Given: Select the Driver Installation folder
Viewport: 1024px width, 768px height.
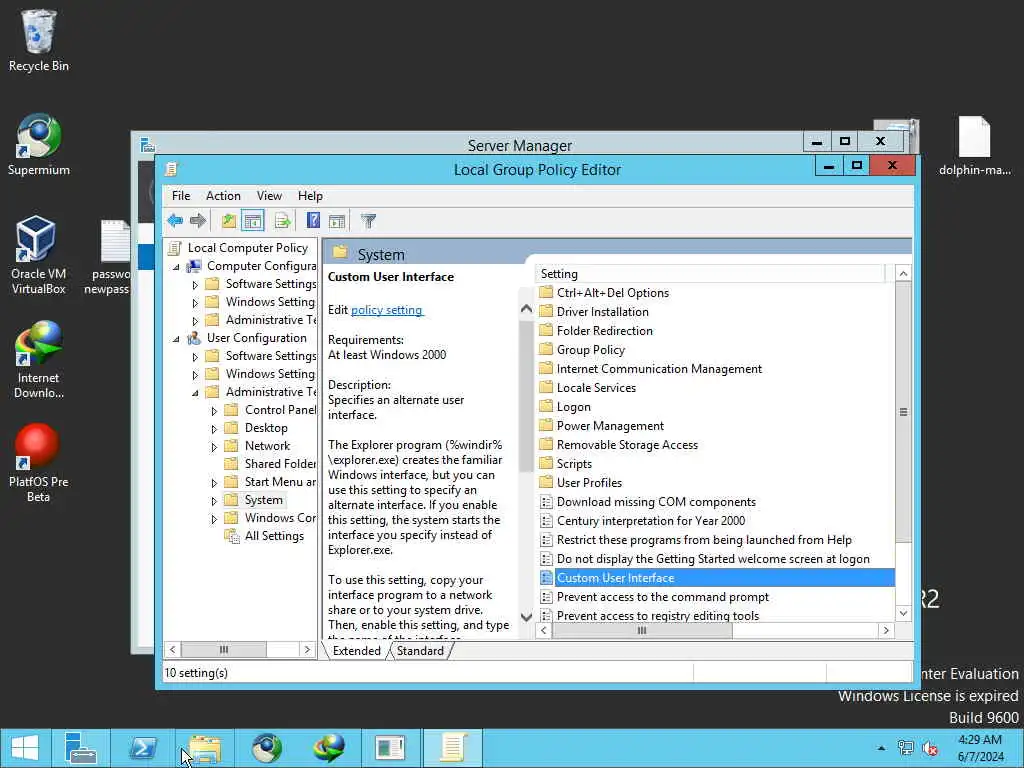Looking at the screenshot, I should coord(602,312).
